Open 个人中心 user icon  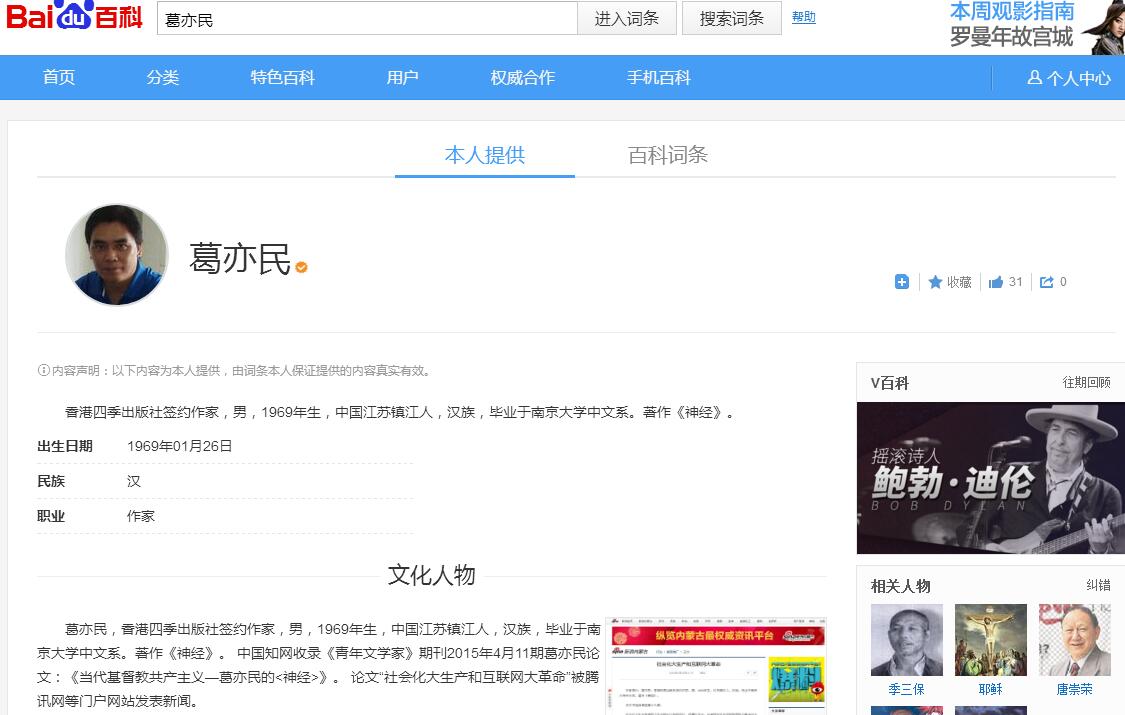1035,78
